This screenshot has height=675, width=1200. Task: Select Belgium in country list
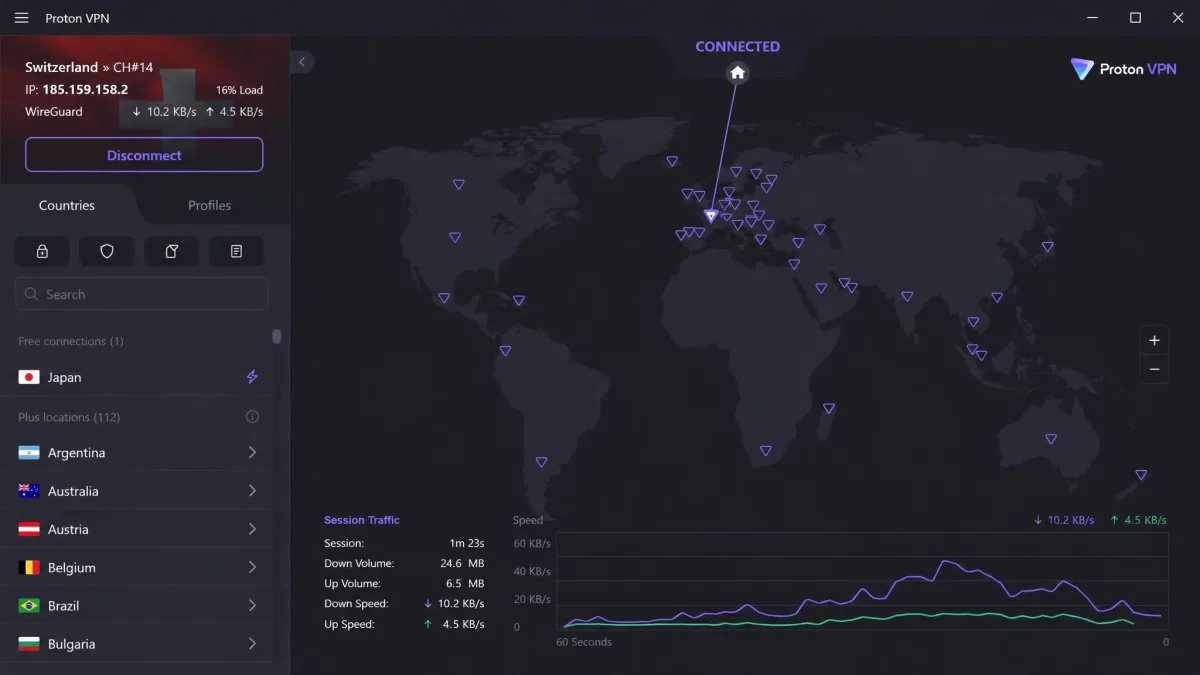(137, 567)
